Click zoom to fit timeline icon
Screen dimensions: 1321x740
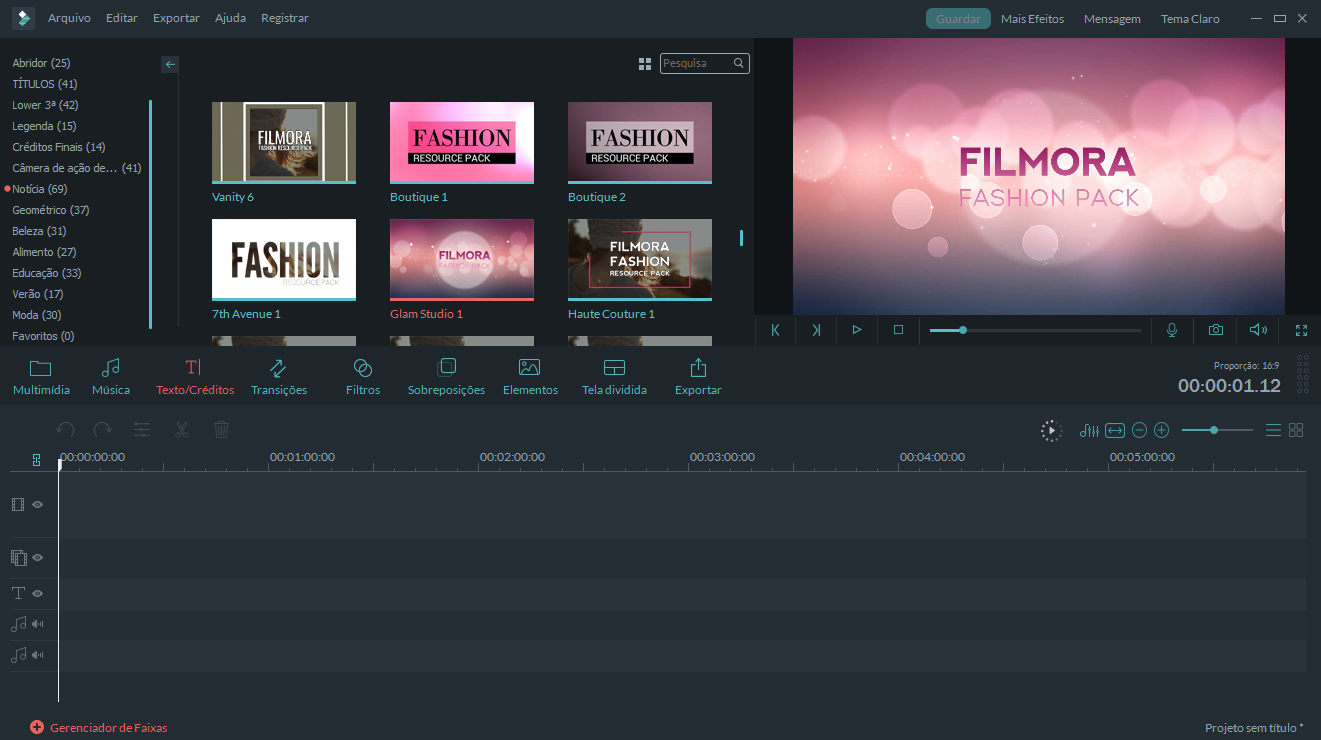point(1115,430)
